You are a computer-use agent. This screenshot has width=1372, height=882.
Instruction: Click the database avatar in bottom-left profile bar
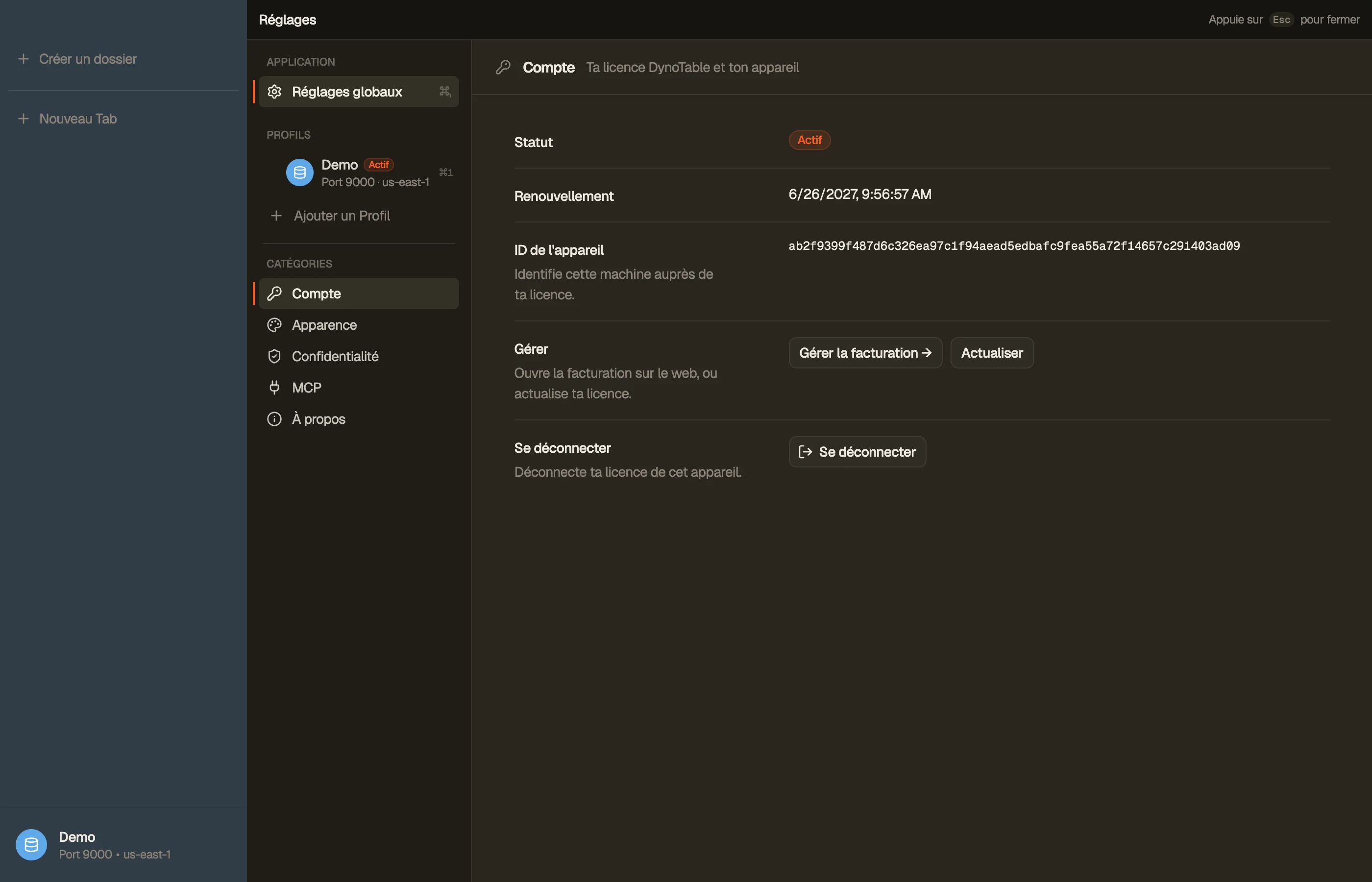(x=31, y=845)
